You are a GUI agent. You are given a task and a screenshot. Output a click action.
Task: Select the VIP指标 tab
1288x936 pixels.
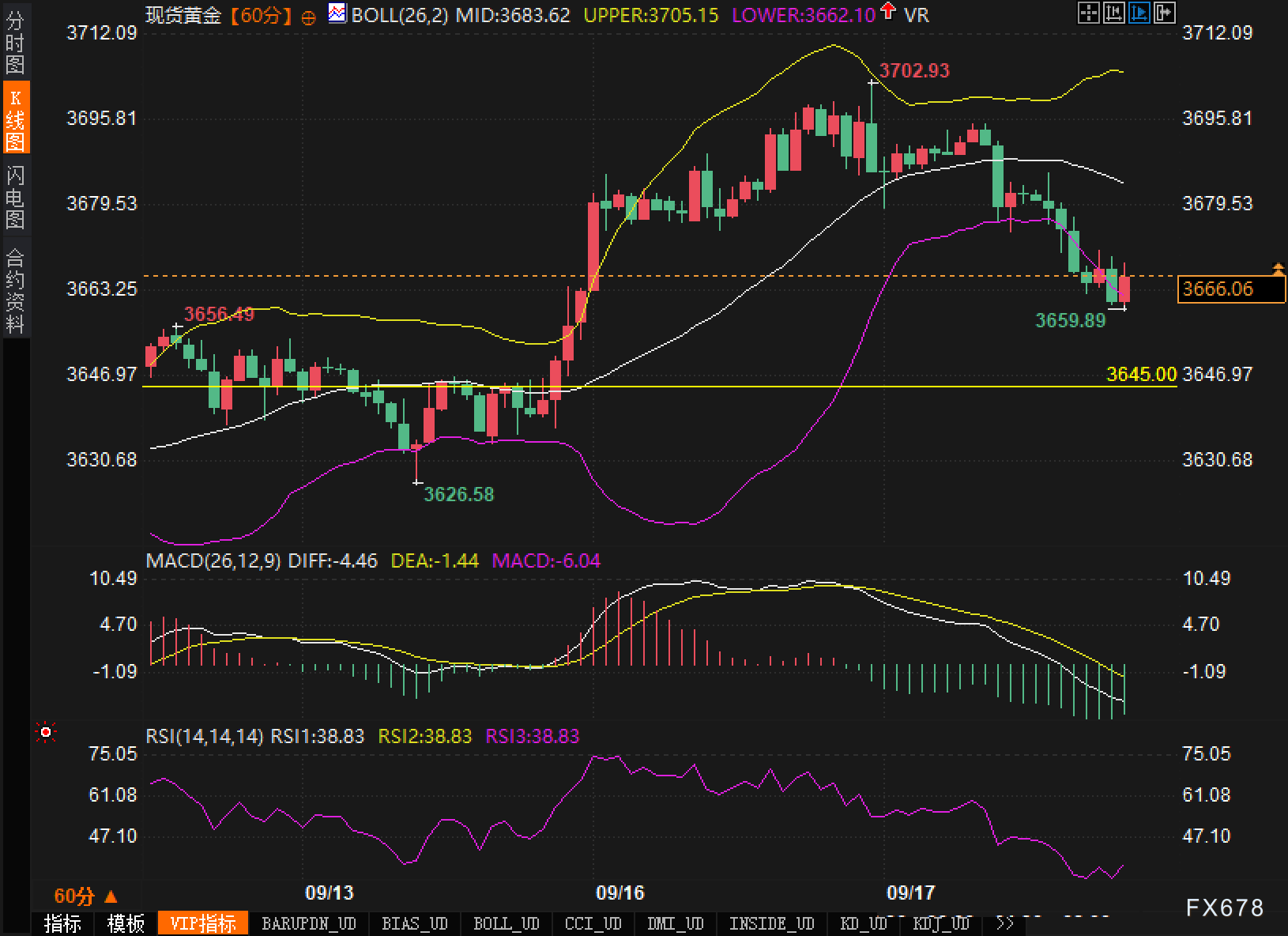pyautogui.click(x=203, y=923)
